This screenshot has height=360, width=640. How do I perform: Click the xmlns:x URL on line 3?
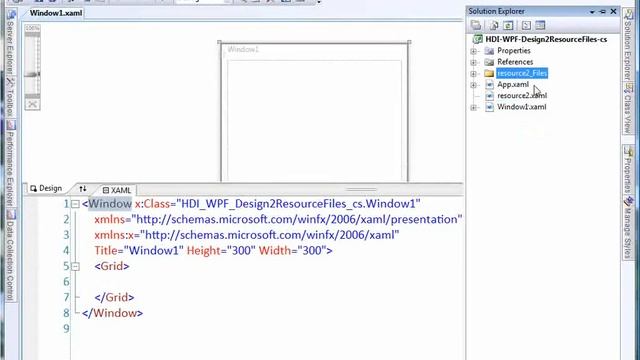pyautogui.click(x=269, y=235)
